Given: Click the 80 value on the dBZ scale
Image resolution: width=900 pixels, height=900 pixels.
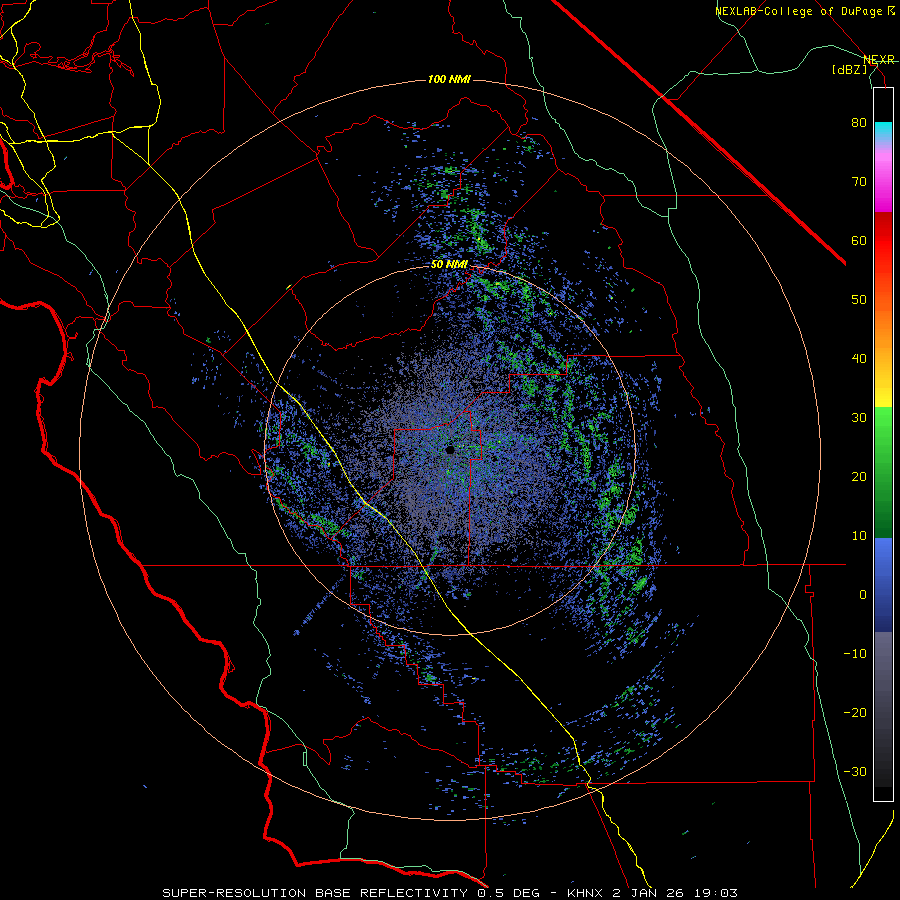Looking at the screenshot, I should click(859, 122).
